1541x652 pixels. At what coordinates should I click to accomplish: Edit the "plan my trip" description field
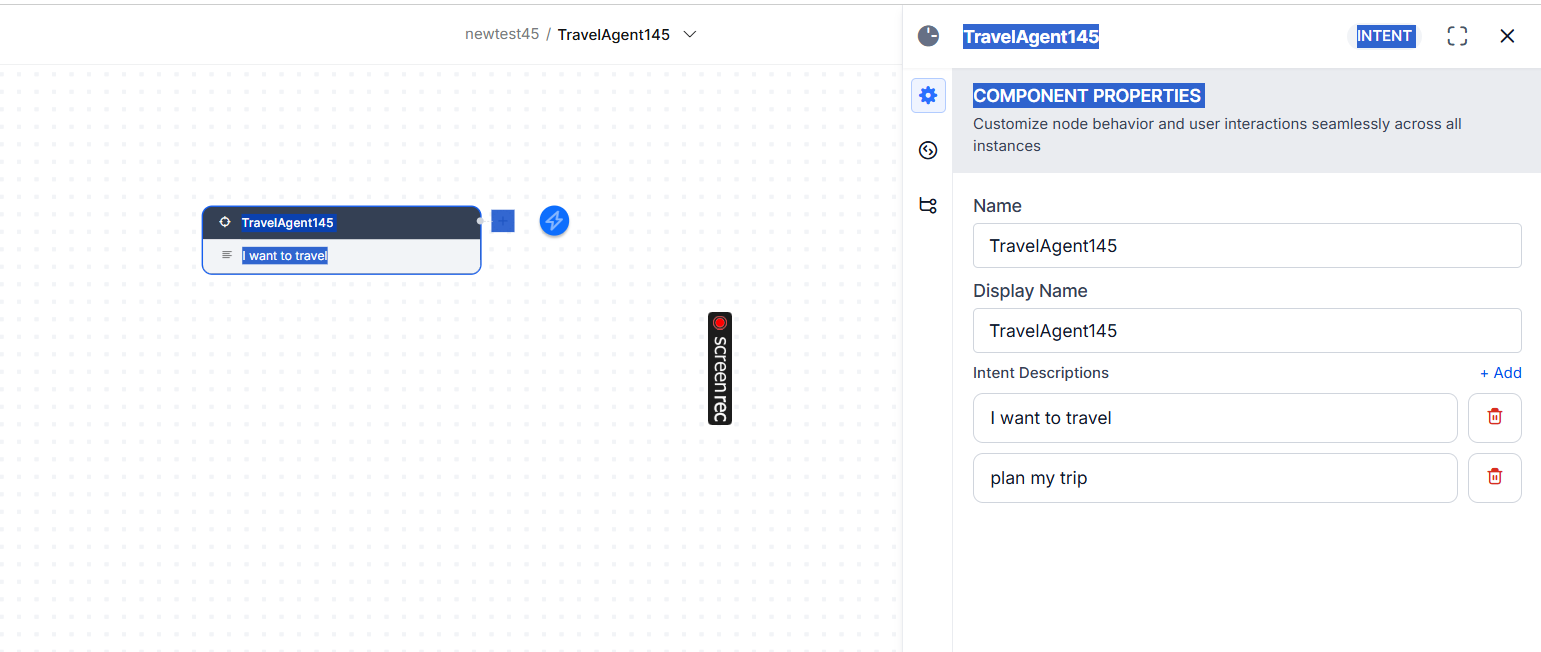tap(1214, 478)
